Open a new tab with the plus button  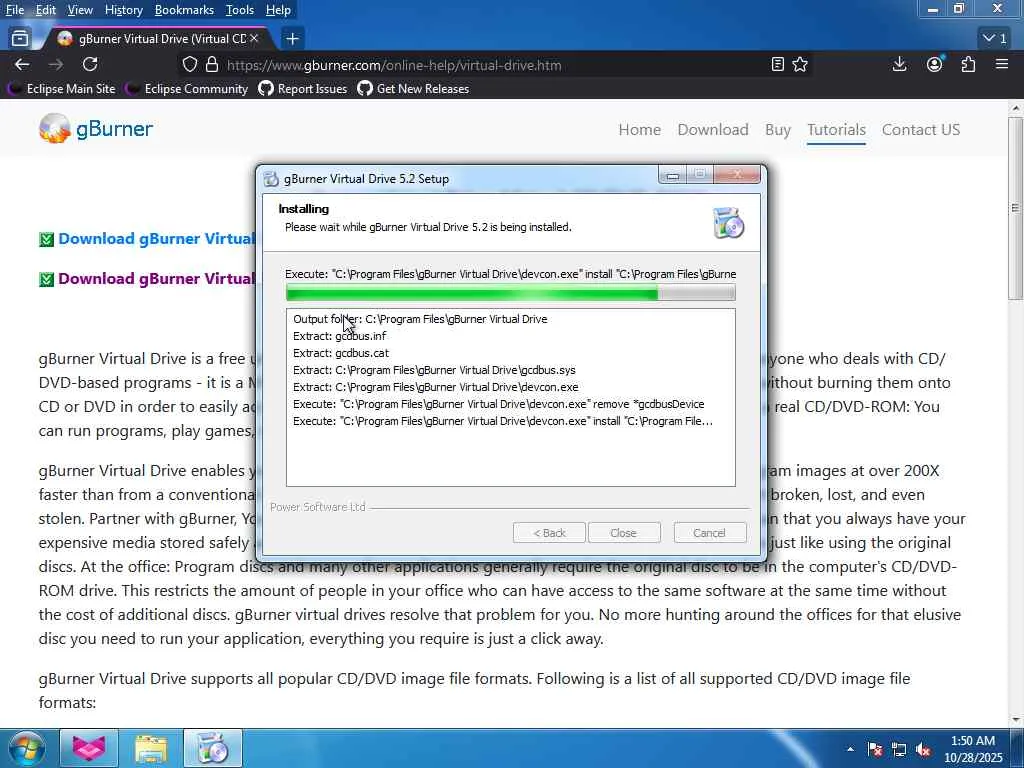[x=293, y=39]
